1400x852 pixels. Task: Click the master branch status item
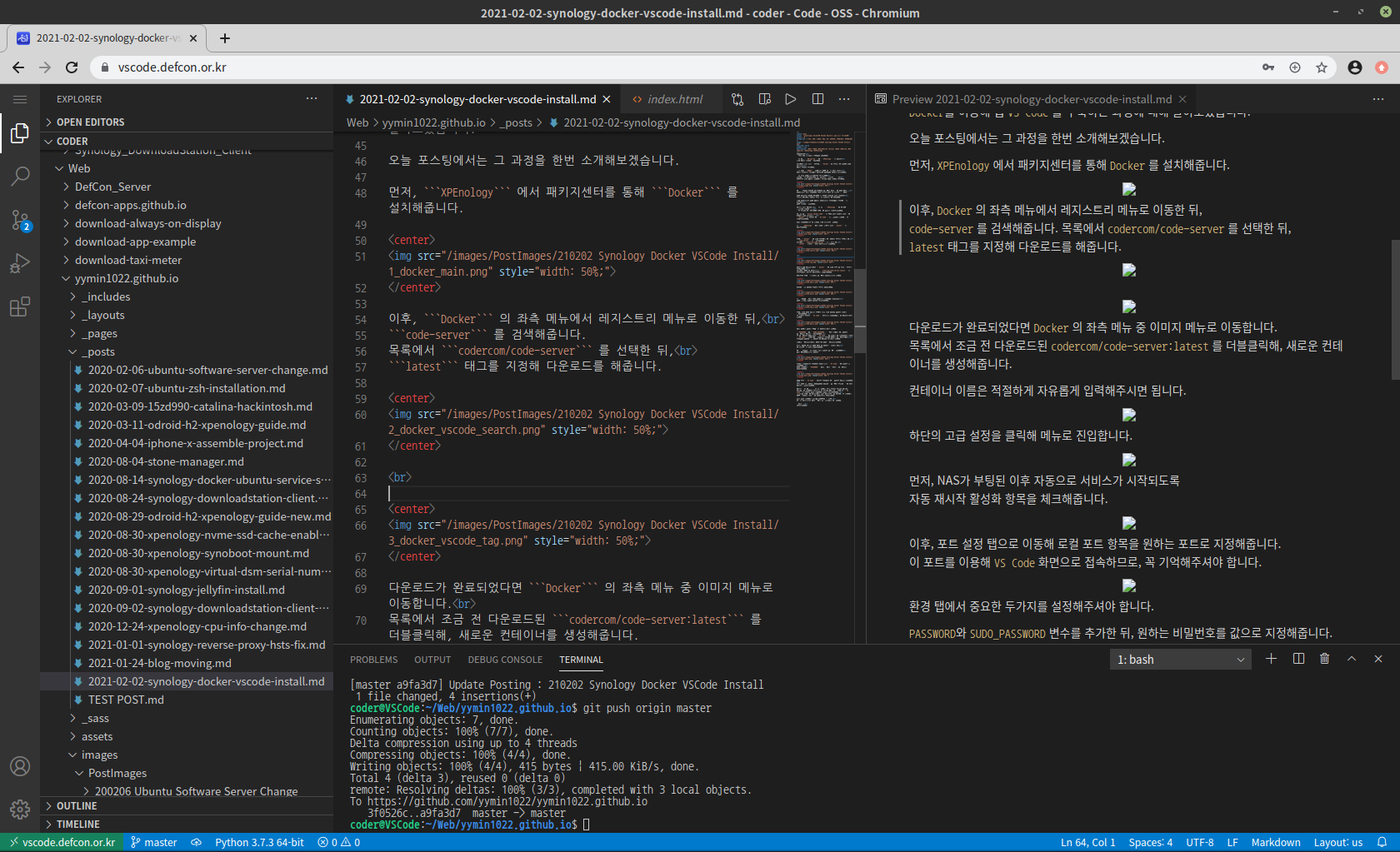(x=154, y=842)
